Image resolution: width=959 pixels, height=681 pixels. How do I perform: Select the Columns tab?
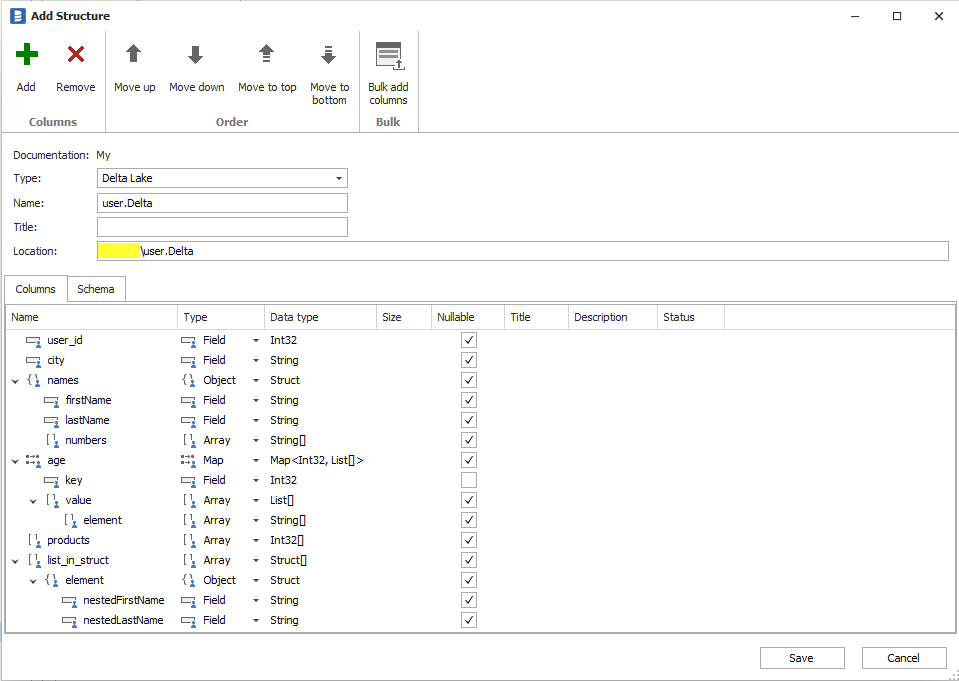36,288
